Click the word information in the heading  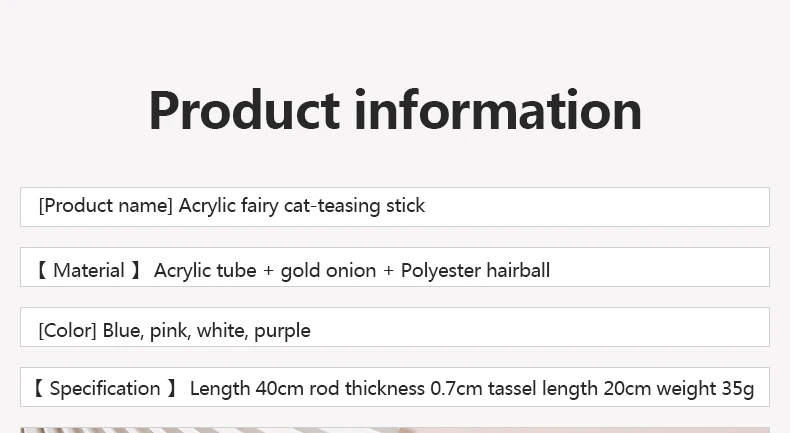point(498,111)
